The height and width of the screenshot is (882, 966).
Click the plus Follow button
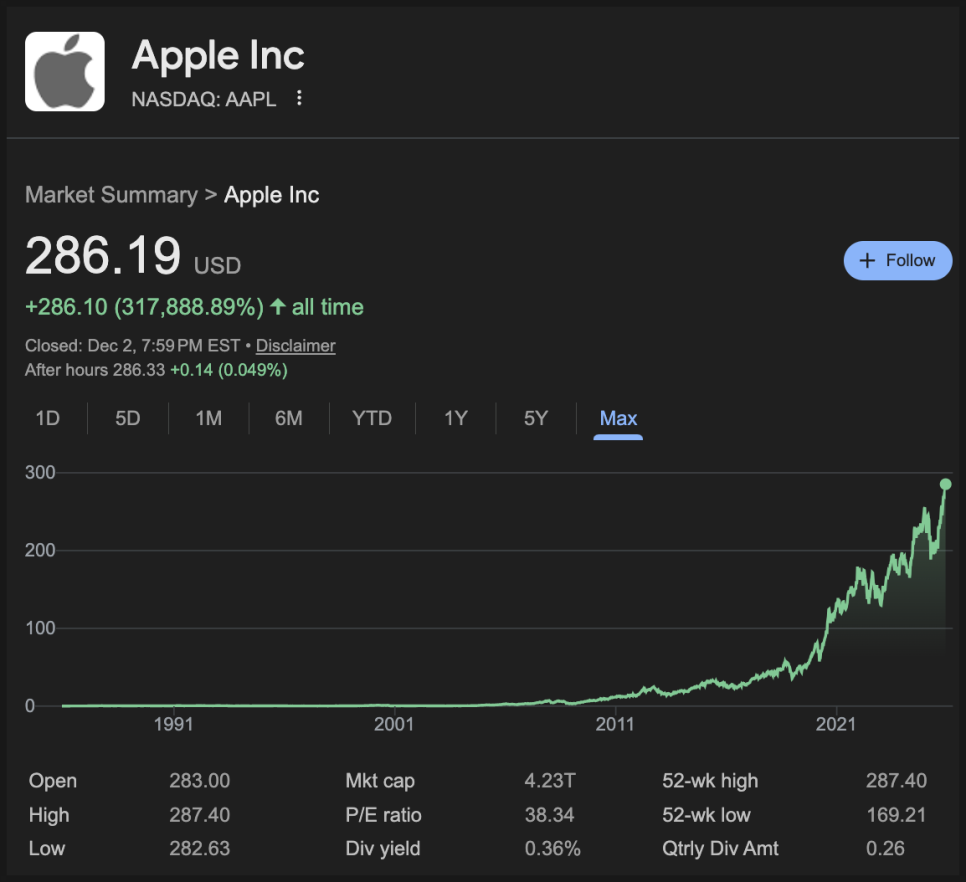897,260
